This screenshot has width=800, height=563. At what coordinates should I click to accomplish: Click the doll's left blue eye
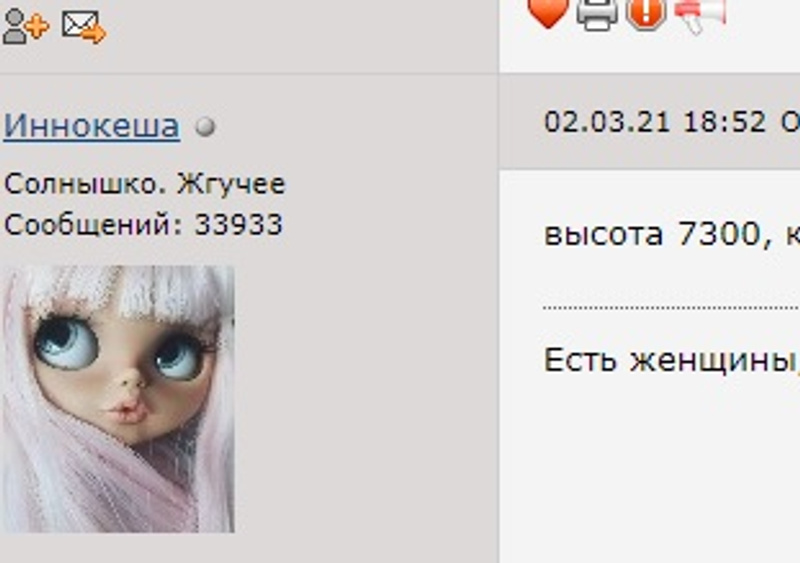pyautogui.click(x=66, y=342)
